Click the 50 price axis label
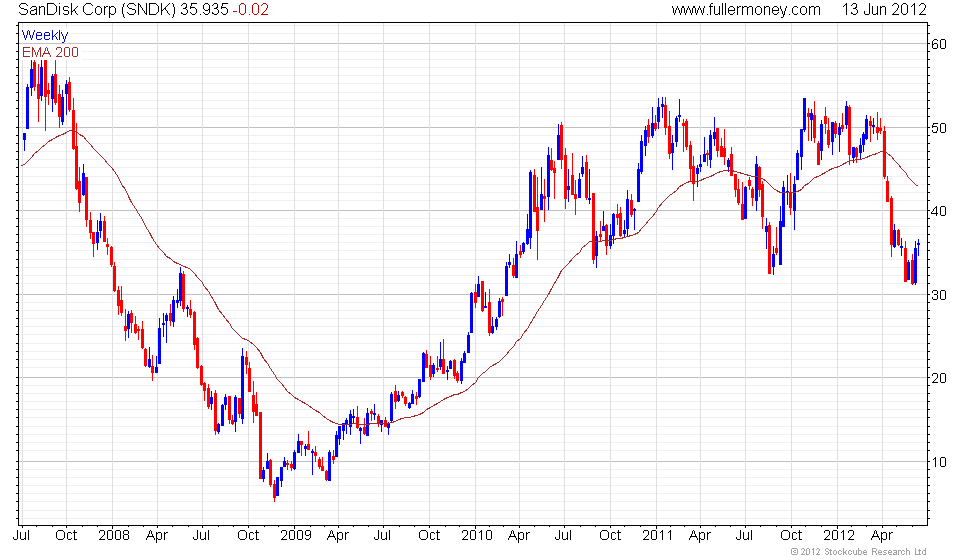Viewport: 980px width, 560px height. pyautogui.click(x=939, y=128)
